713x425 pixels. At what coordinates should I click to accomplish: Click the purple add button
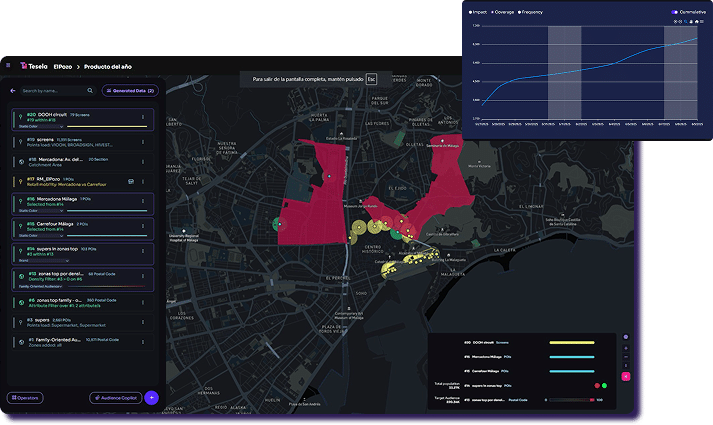point(152,397)
